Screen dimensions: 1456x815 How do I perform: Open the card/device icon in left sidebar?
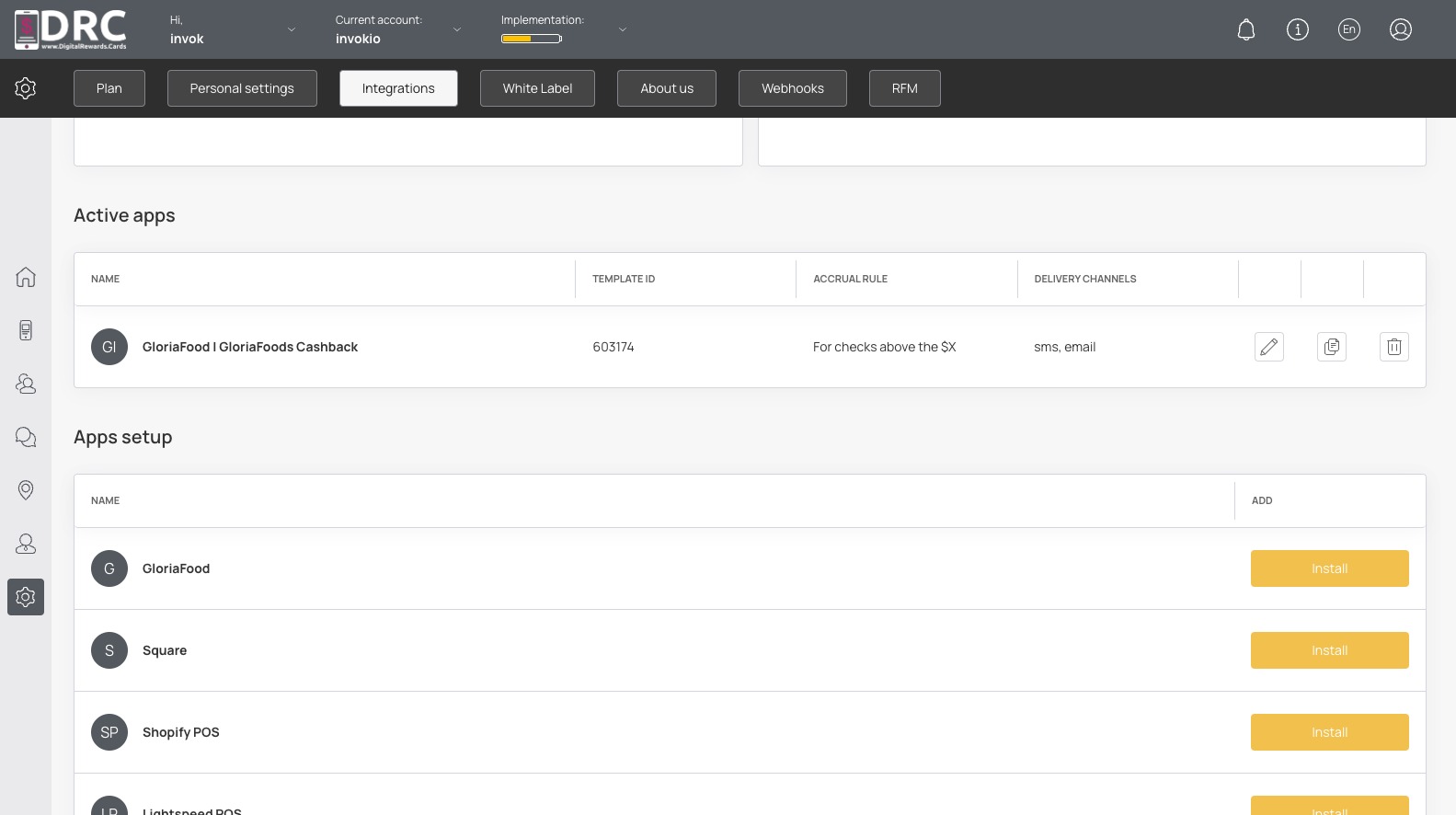pos(26,330)
